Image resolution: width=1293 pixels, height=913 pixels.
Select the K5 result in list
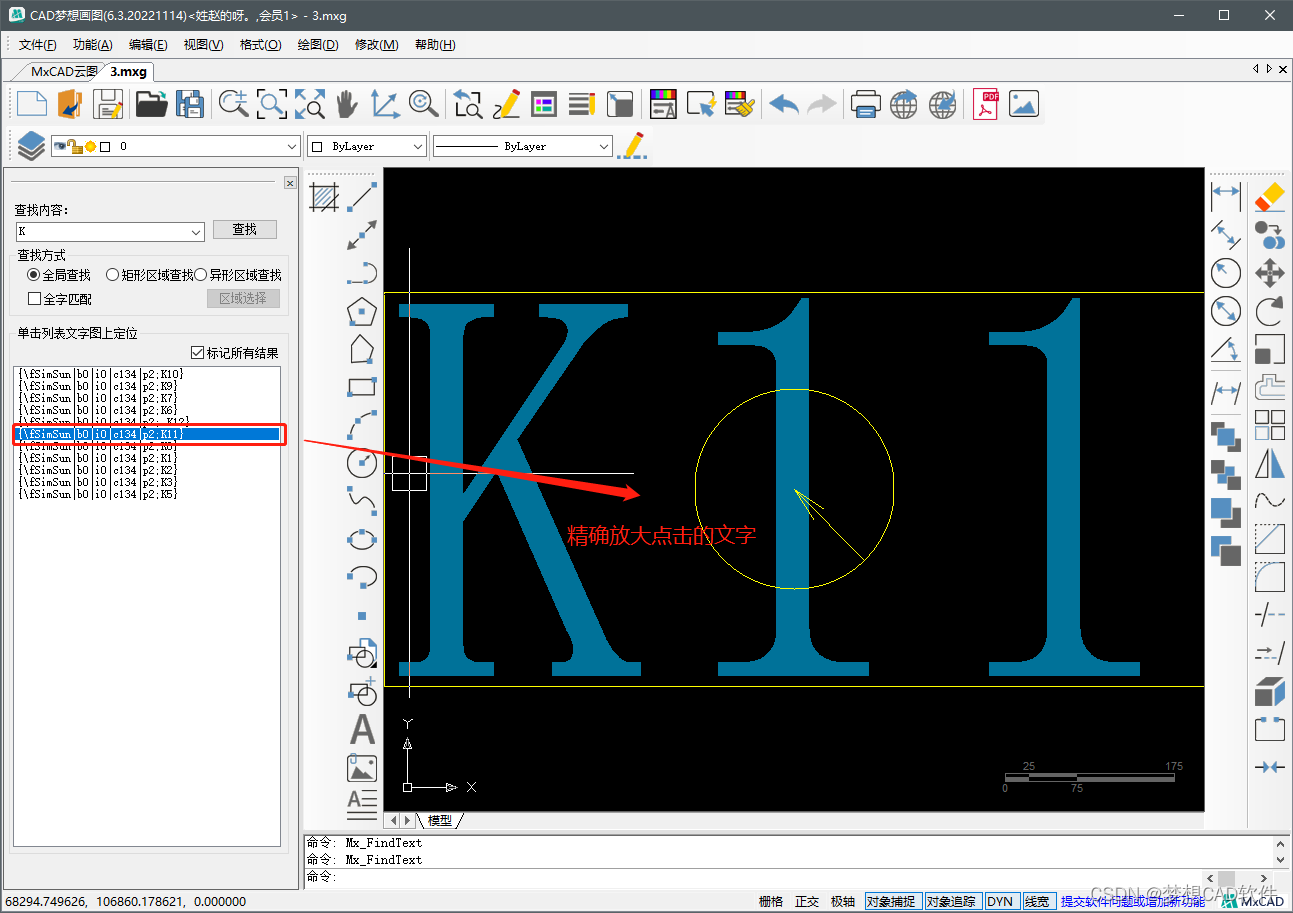point(98,494)
